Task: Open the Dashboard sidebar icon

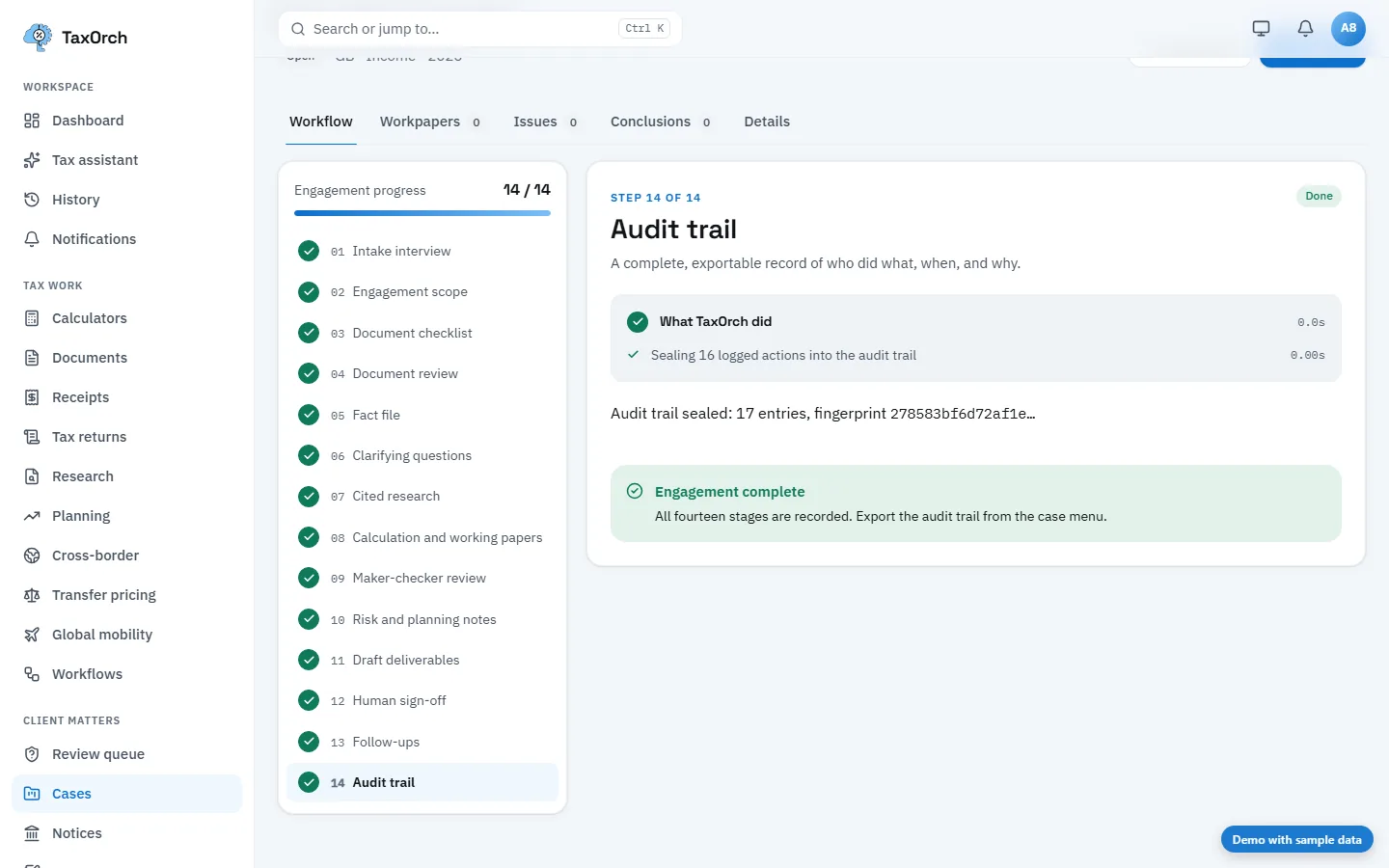Action: click(32, 121)
